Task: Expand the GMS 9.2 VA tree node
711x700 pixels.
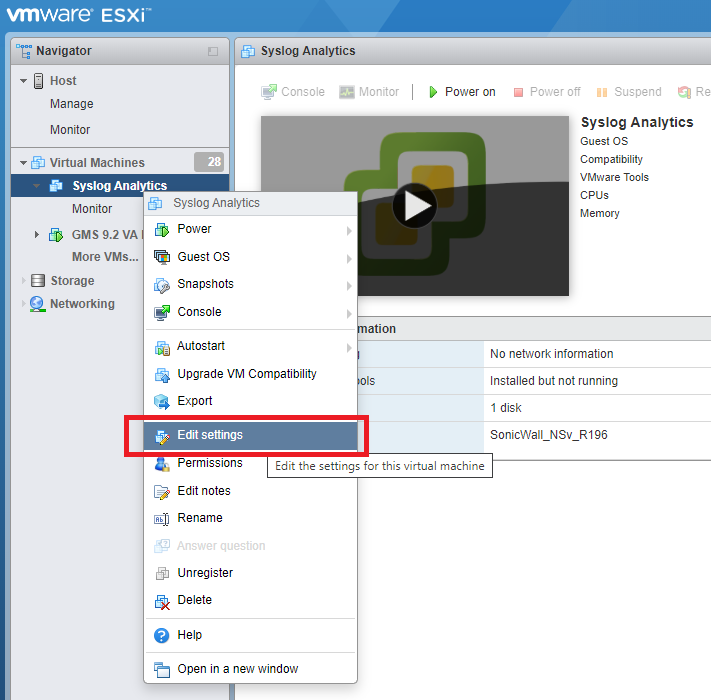Action: click(37, 235)
